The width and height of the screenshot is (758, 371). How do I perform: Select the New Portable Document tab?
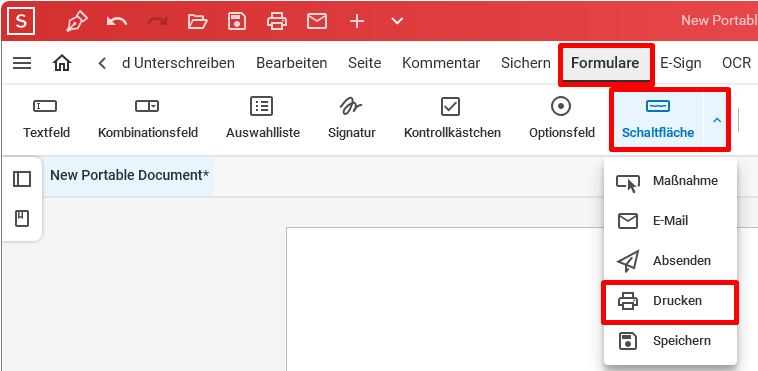[130, 175]
